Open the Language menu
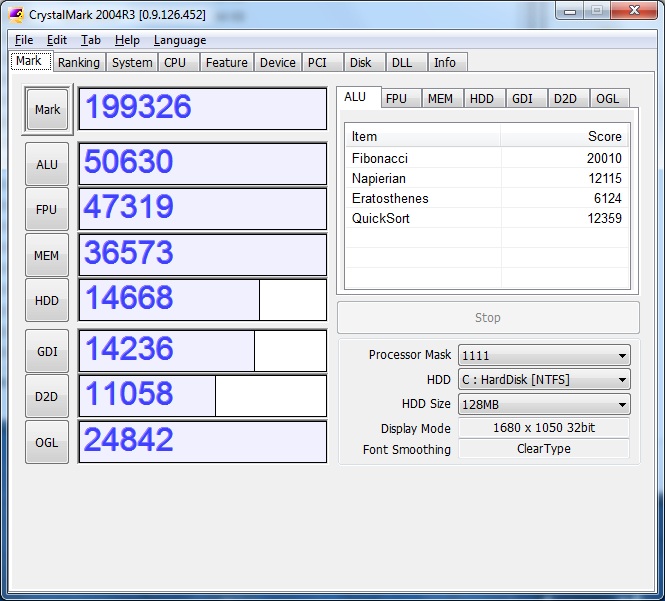This screenshot has height=601, width=665. click(x=180, y=40)
